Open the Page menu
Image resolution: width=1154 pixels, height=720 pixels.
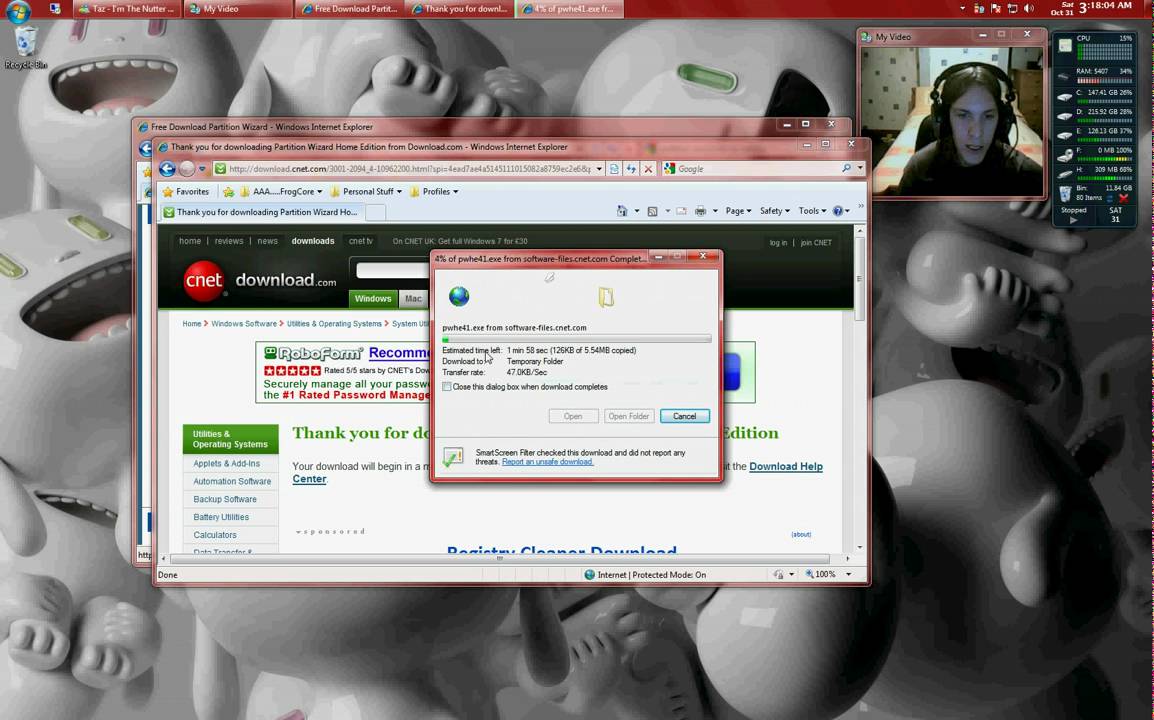click(x=738, y=211)
